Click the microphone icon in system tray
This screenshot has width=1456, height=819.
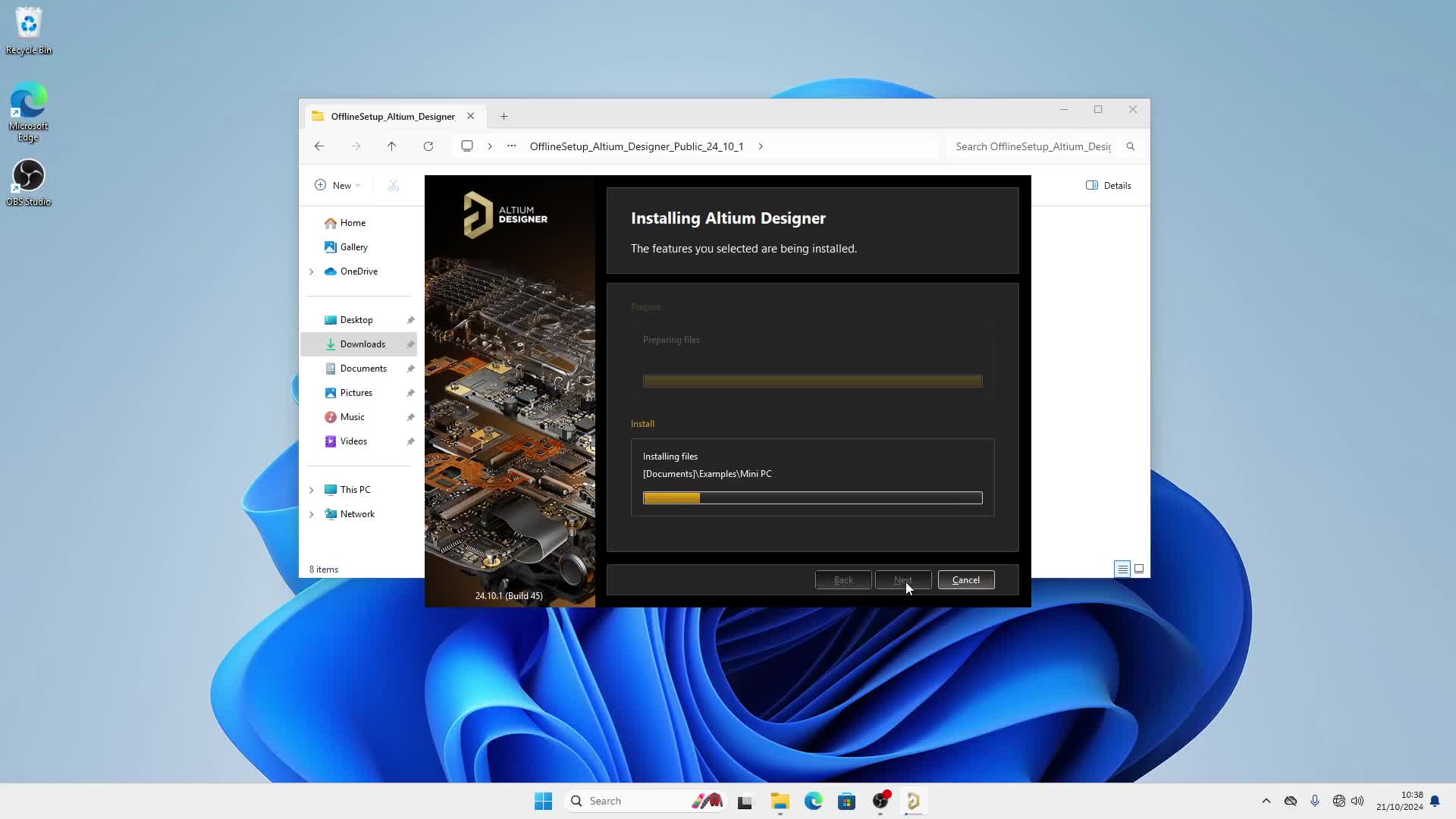coord(1315,801)
